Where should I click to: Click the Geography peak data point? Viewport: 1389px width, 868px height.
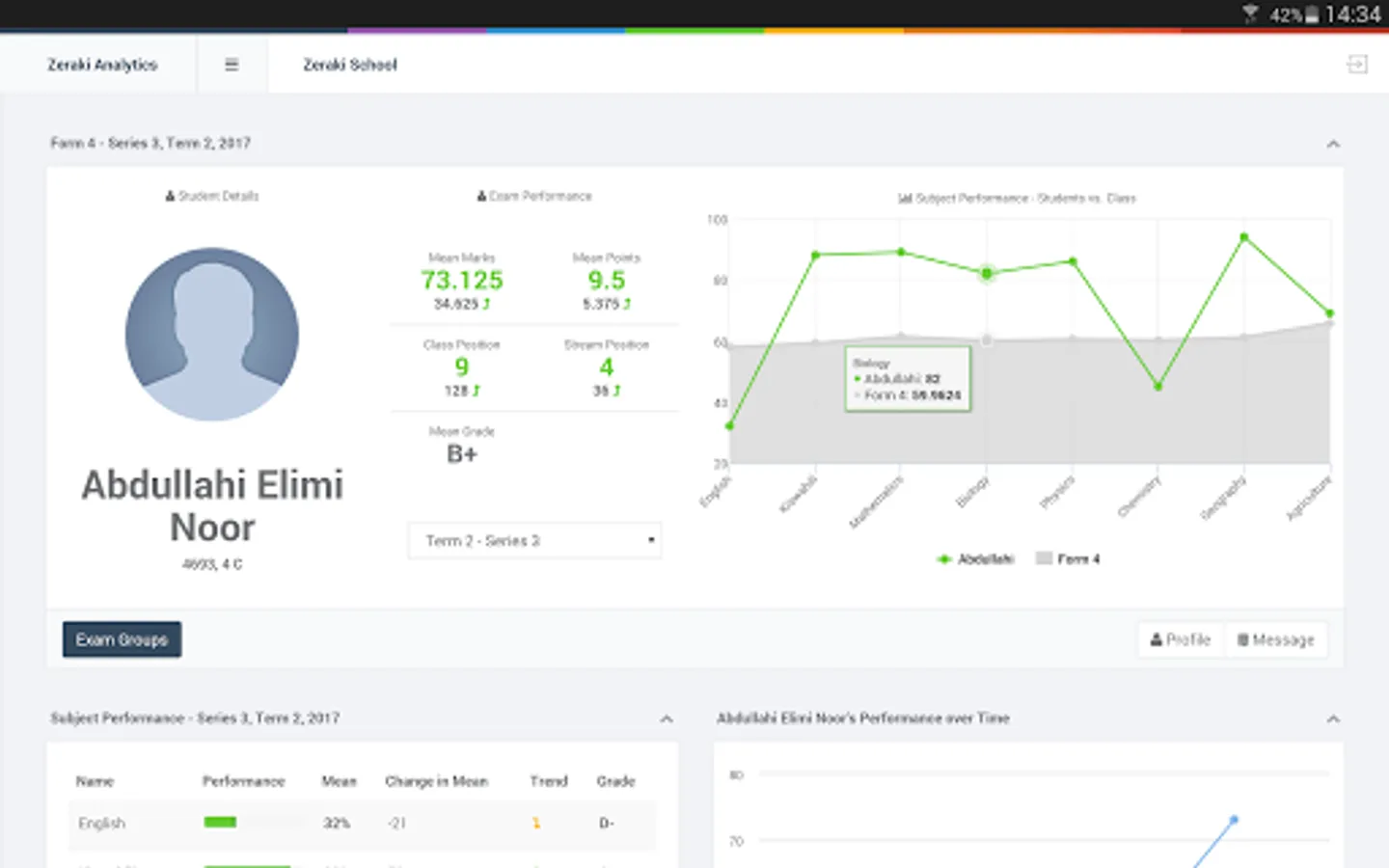click(x=1244, y=237)
